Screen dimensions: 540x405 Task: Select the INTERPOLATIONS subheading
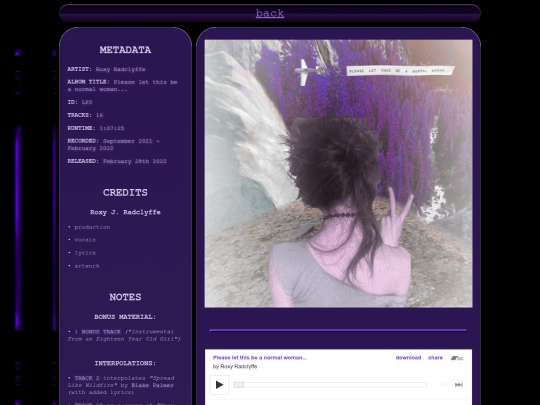coord(125,363)
